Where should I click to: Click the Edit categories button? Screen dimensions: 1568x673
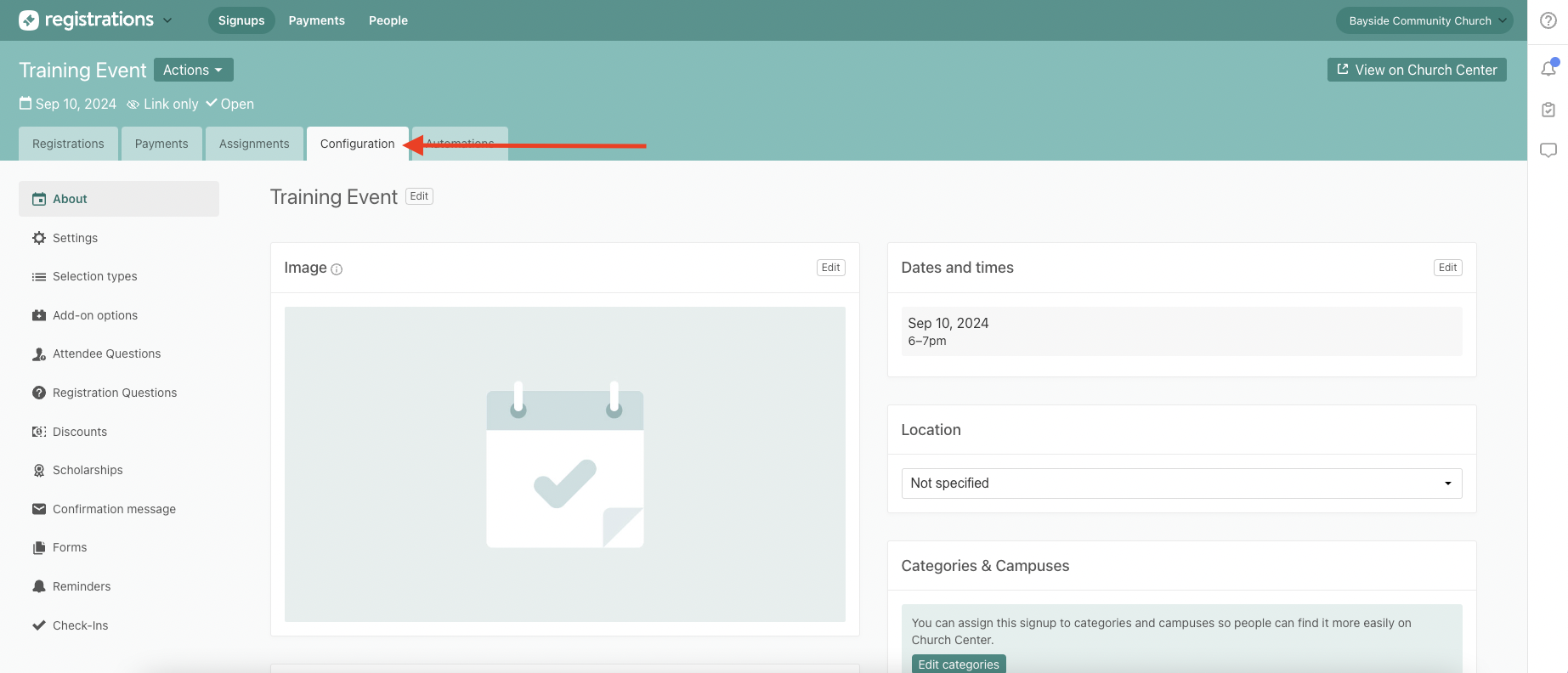coord(958,665)
